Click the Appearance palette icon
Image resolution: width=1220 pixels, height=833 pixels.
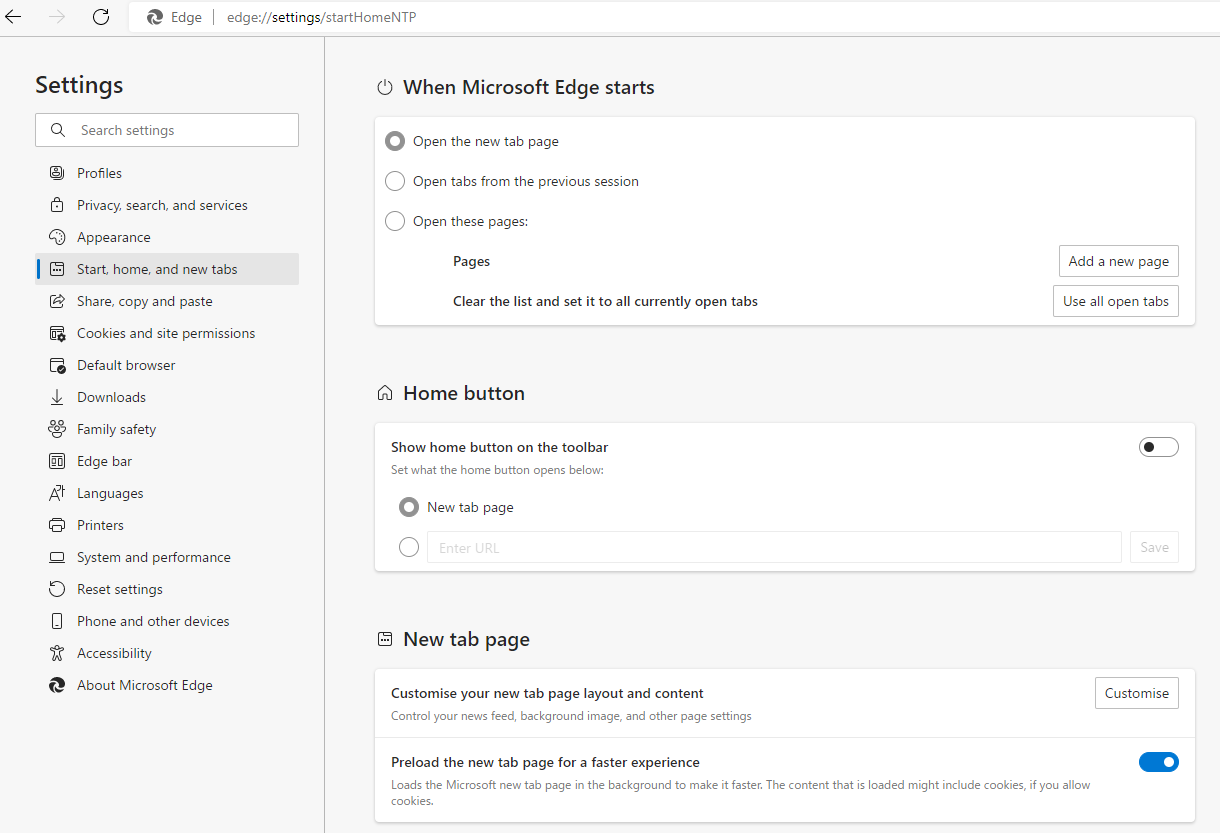point(57,237)
